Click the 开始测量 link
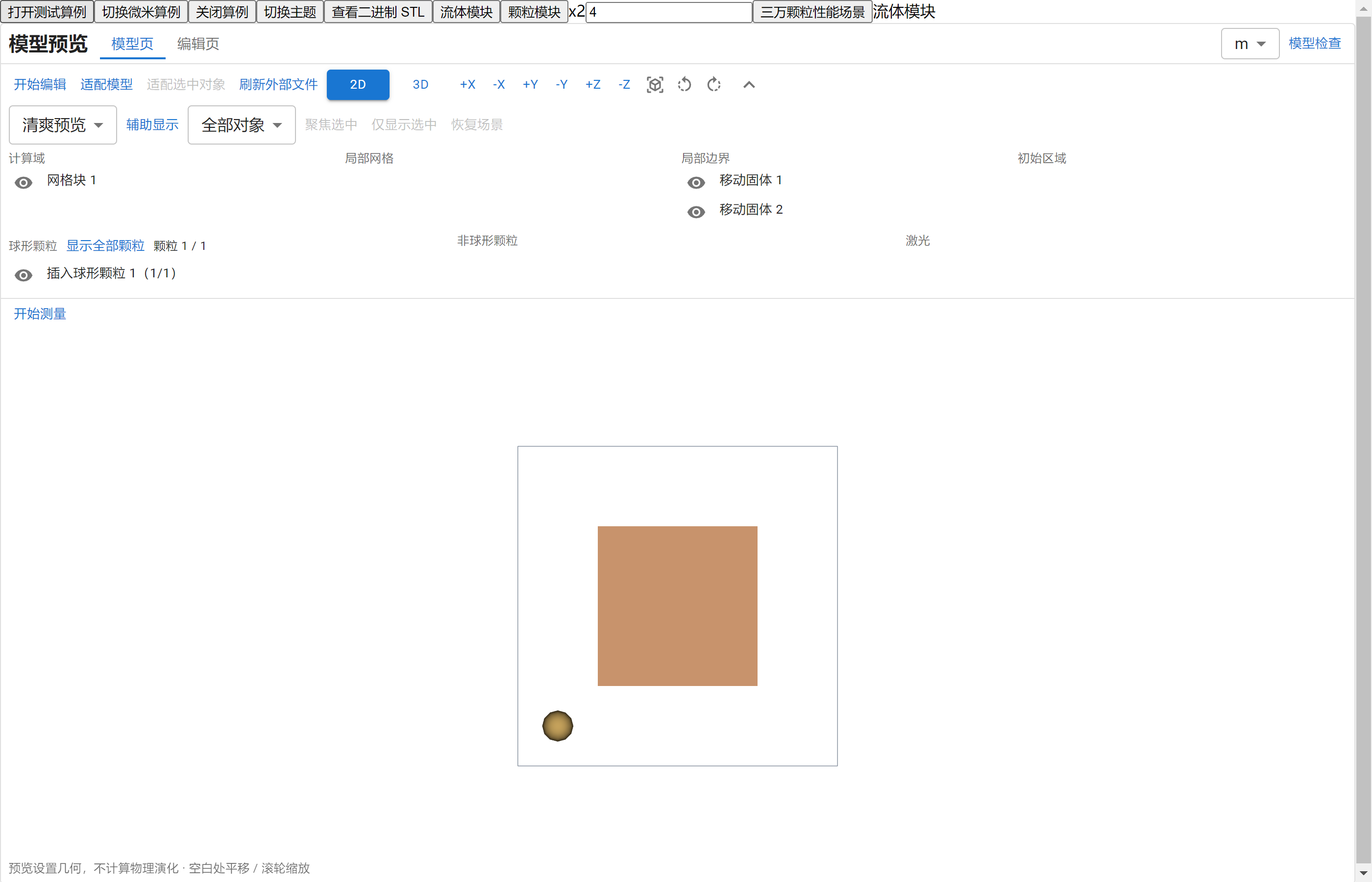 pyautogui.click(x=40, y=314)
